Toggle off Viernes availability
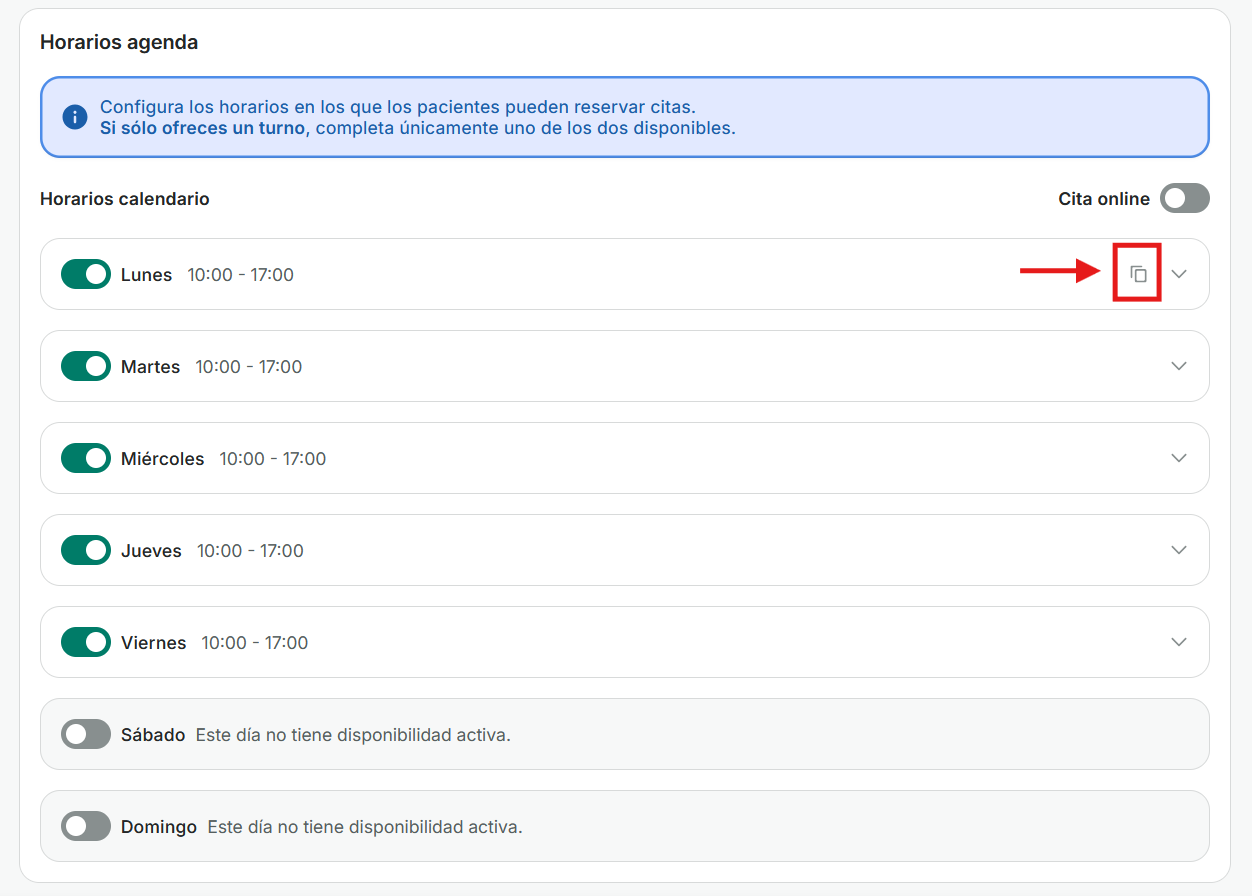Viewport: 1252px width, 896px height. 86,642
